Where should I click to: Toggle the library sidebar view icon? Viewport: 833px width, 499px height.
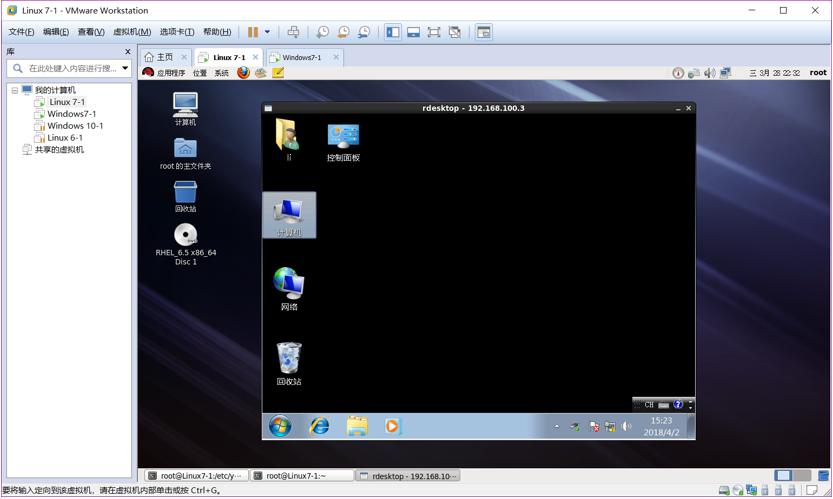393,32
